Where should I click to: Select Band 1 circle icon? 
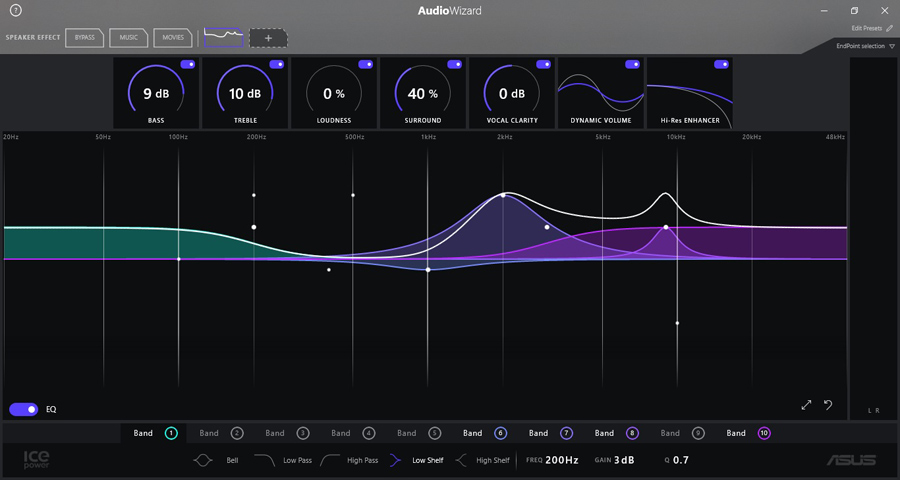(x=171, y=433)
